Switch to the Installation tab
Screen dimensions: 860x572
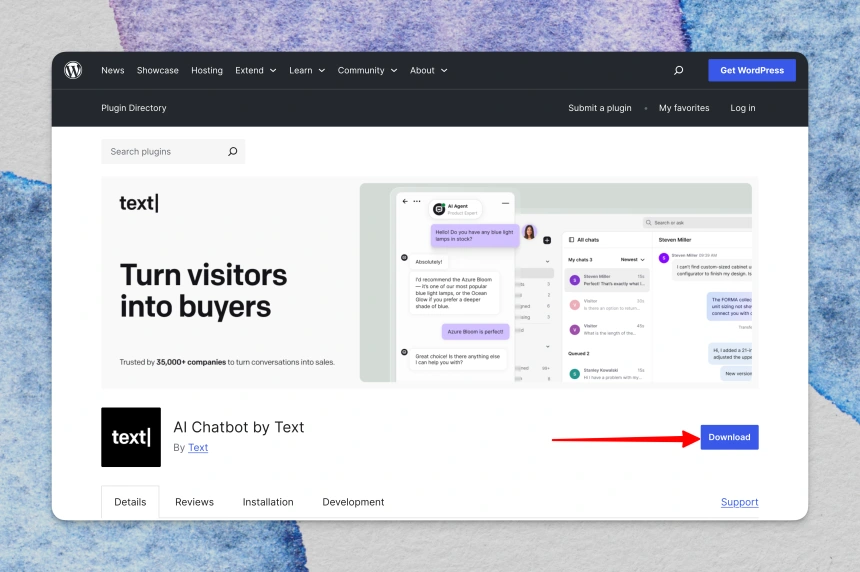pyautogui.click(x=268, y=502)
